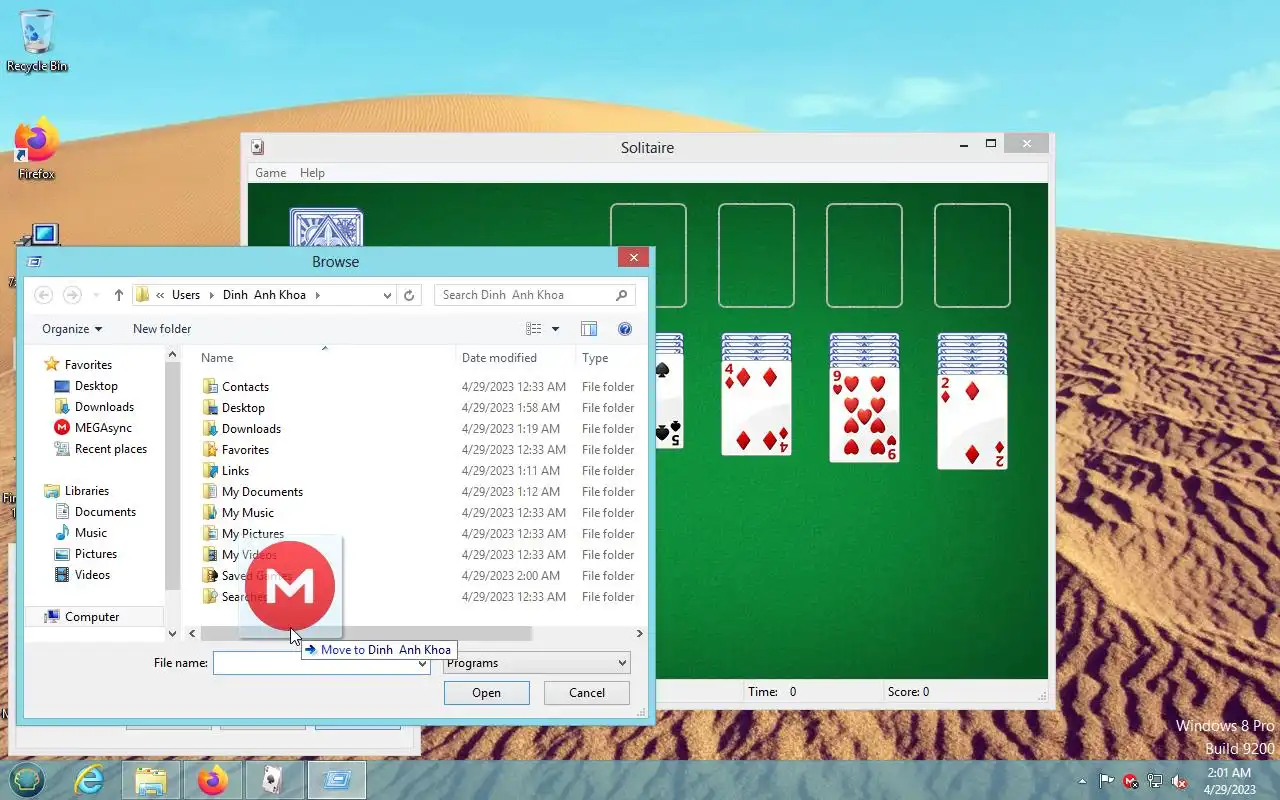
Task: Expand the address bar history dropdown
Action: tap(388, 295)
